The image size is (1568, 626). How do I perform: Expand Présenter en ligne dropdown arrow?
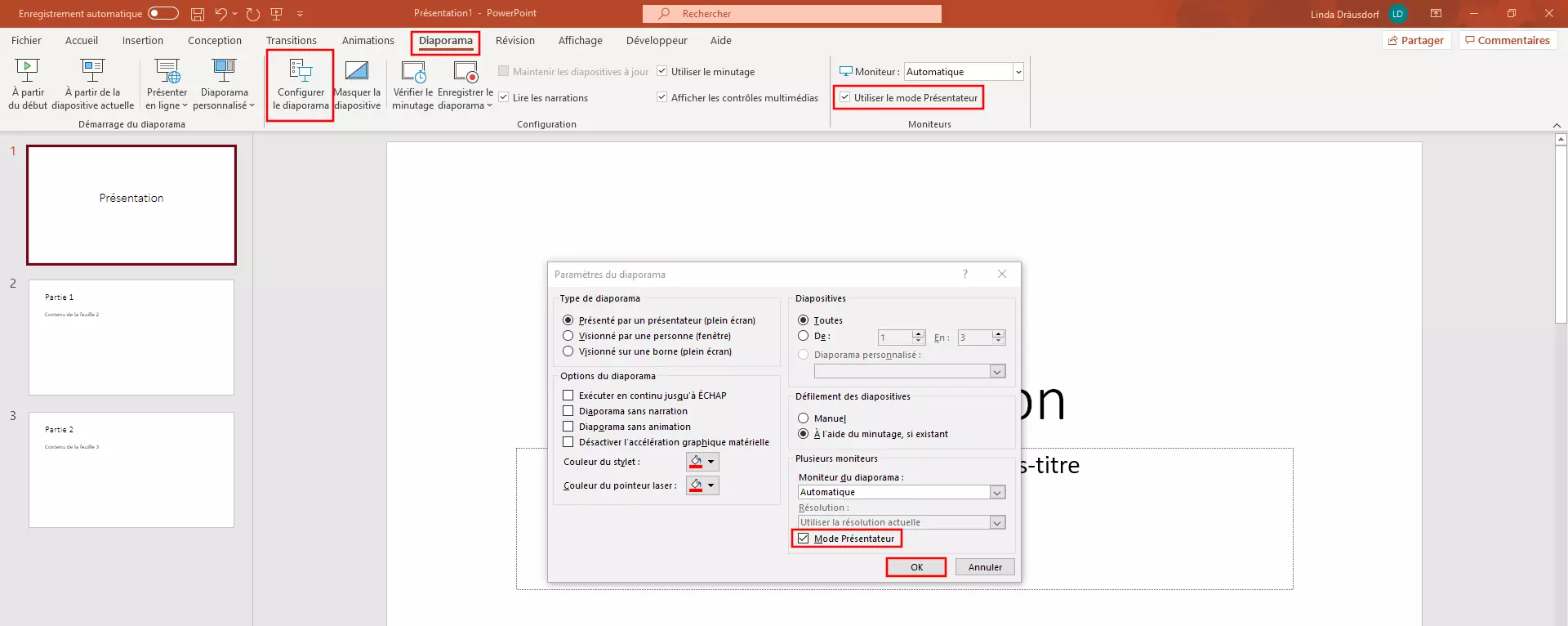[x=185, y=105]
